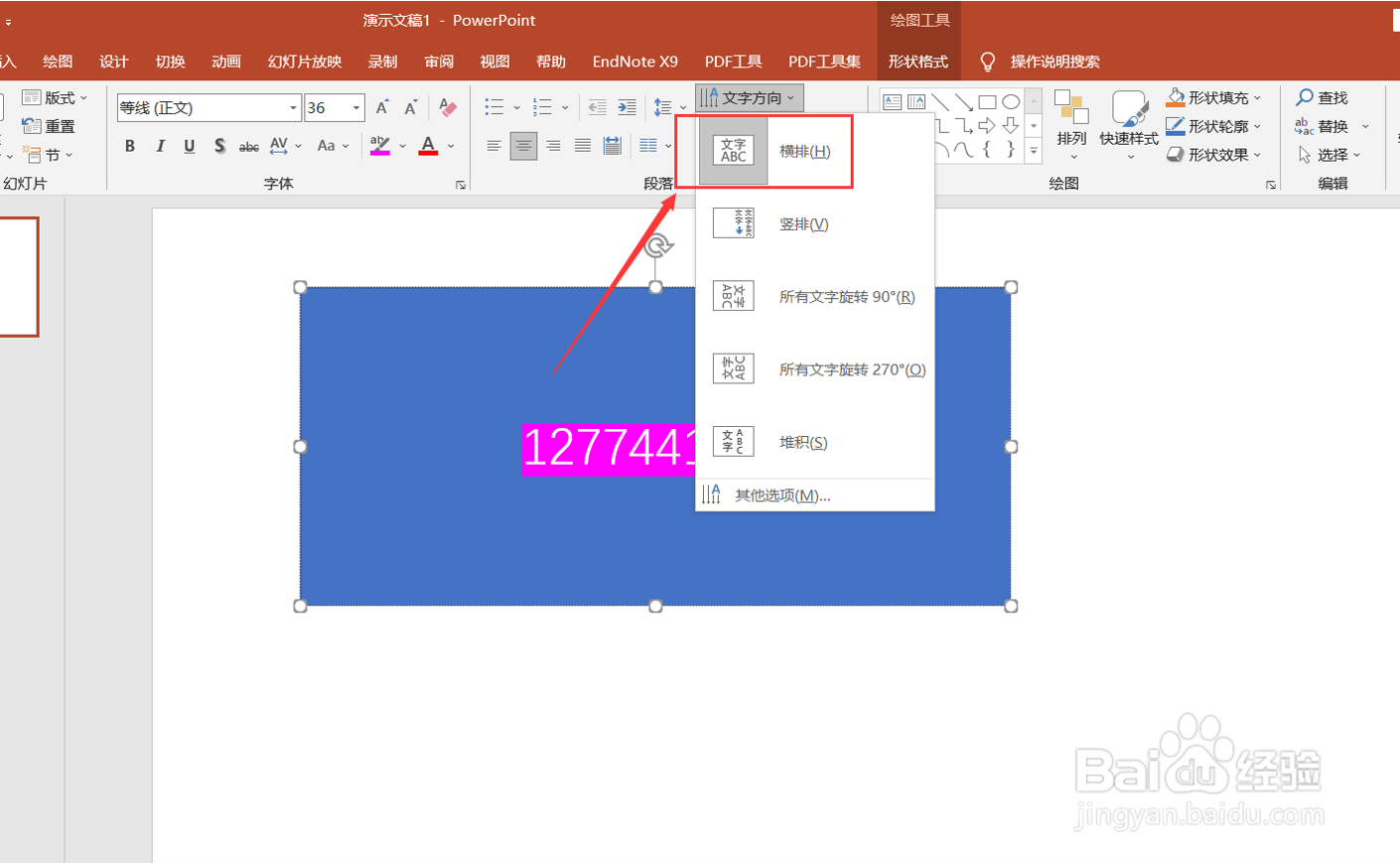Select the down arrow shape
Image resolution: width=1400 pixels, height=863 pixels.
click(1011, 125)
